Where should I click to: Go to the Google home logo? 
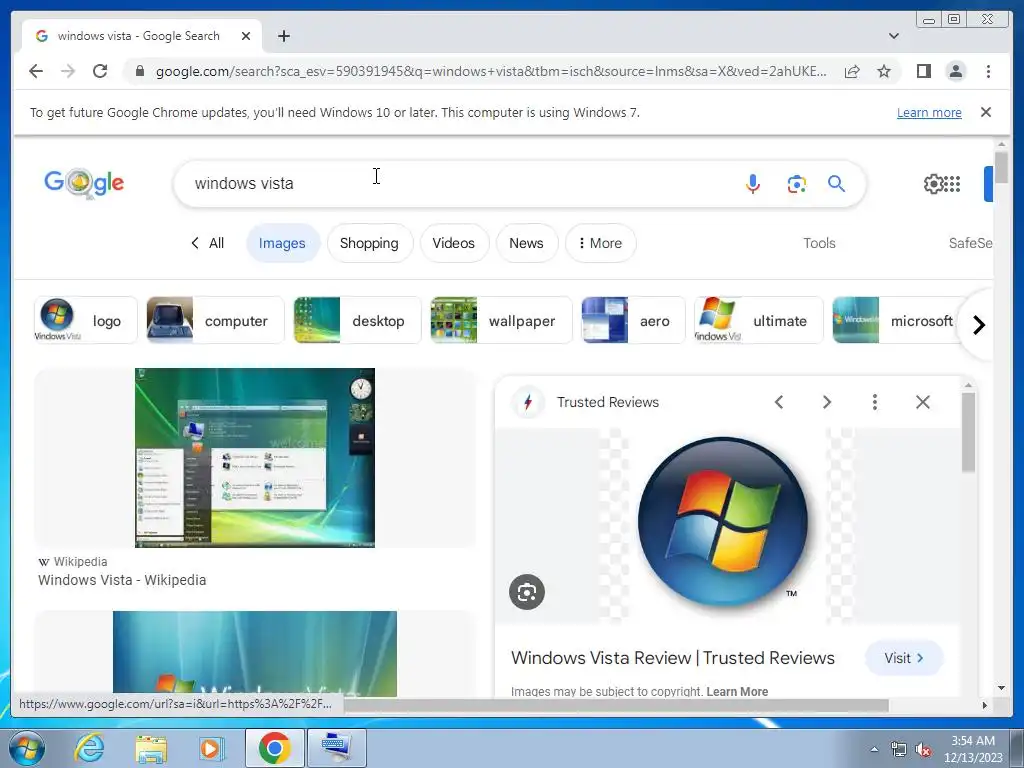(84, 183)
